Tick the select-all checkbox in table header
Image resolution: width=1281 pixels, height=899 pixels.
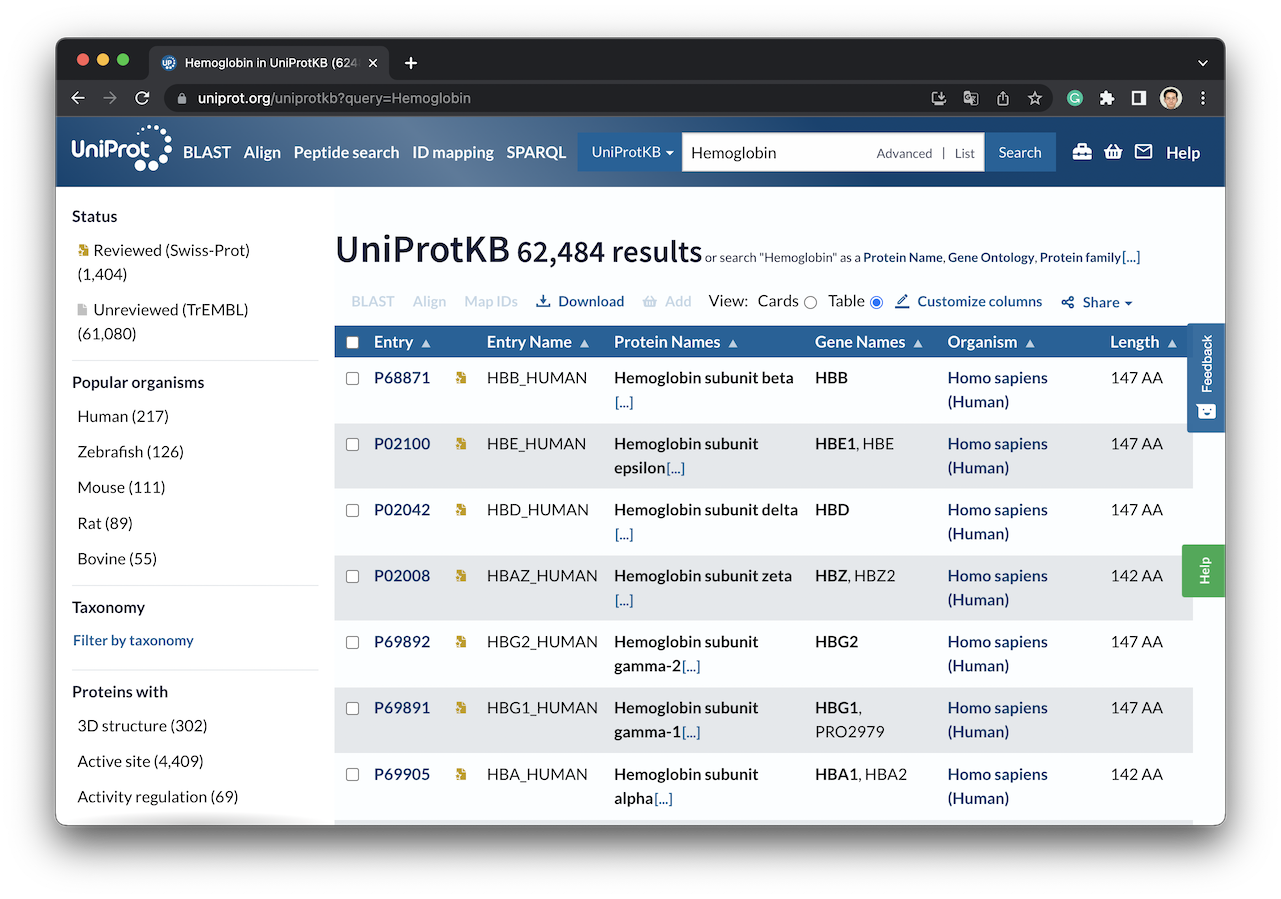click(352, 342)
